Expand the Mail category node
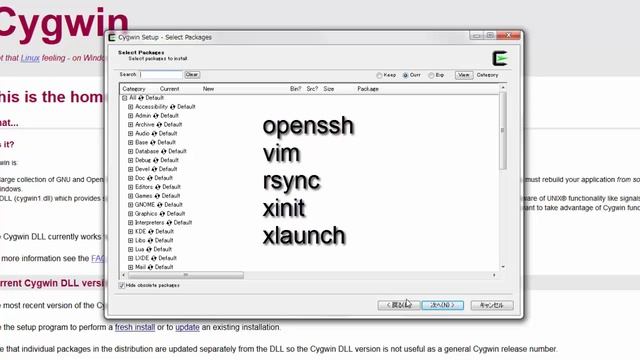 (131, 267)
